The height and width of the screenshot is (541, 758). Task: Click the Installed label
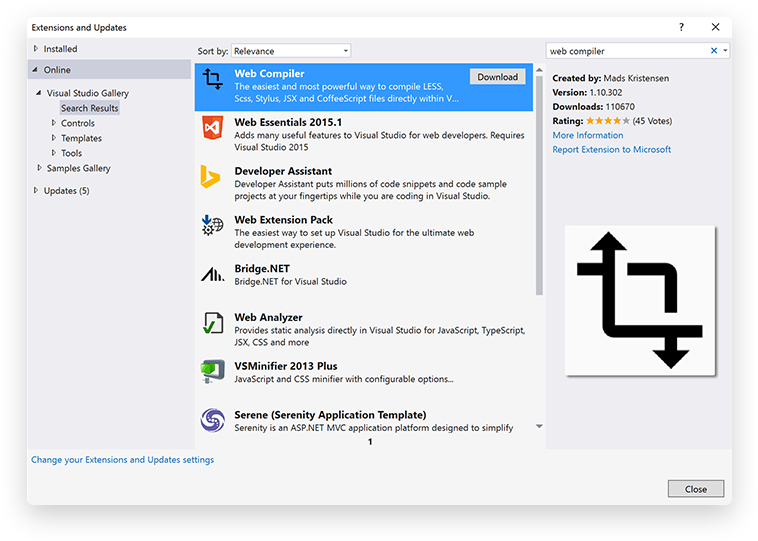click(x=60, y=49)
